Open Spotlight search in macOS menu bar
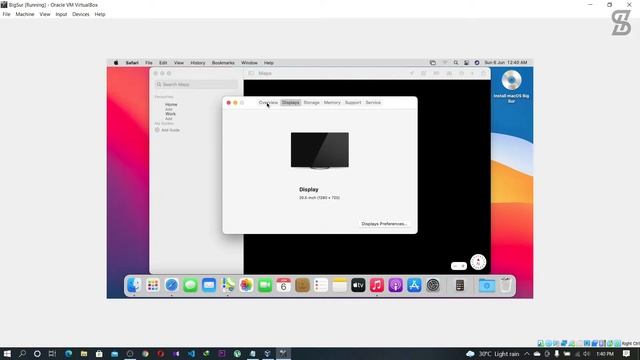 456,63
